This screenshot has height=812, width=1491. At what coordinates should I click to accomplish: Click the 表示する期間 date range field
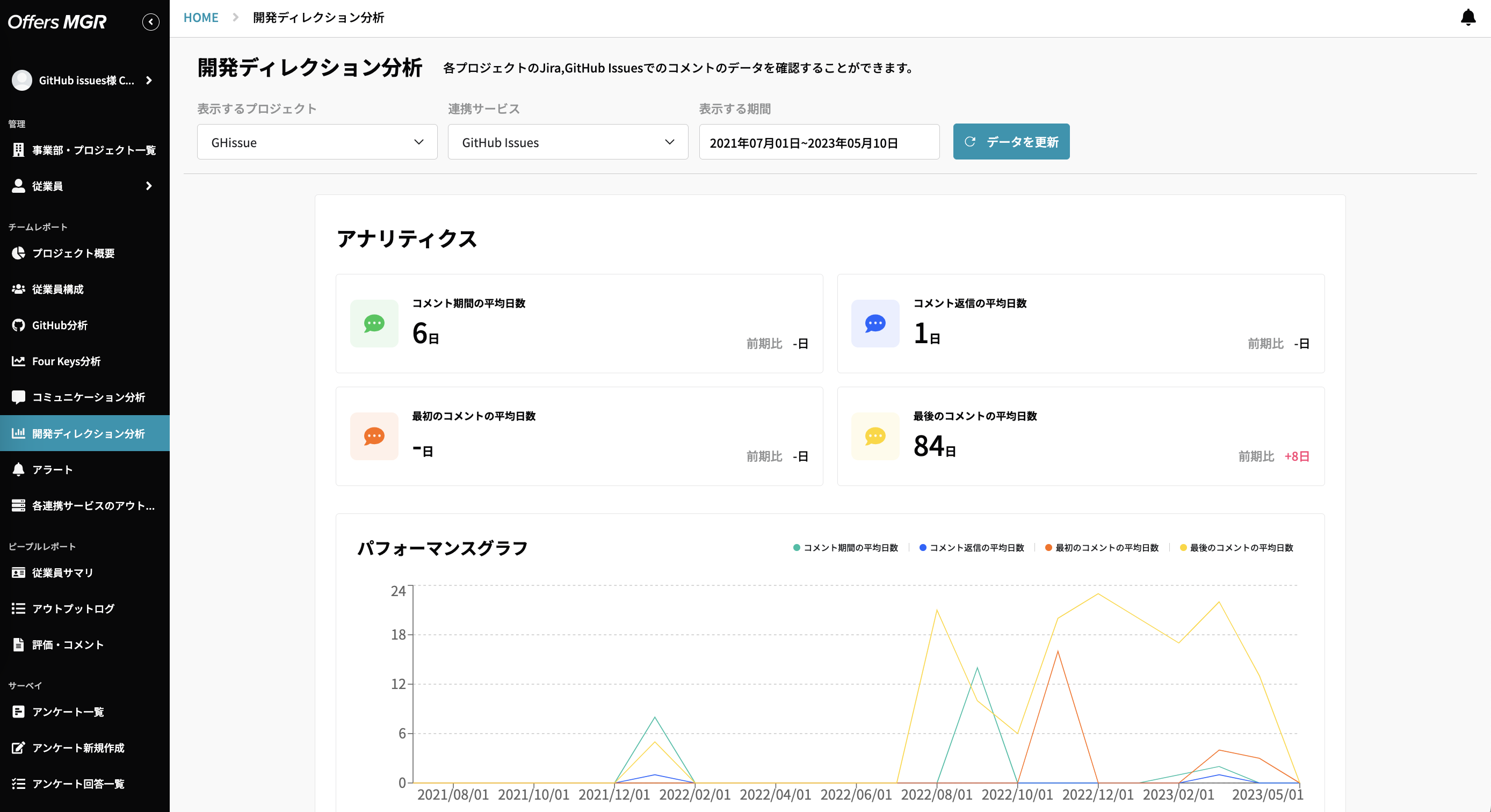819,142
